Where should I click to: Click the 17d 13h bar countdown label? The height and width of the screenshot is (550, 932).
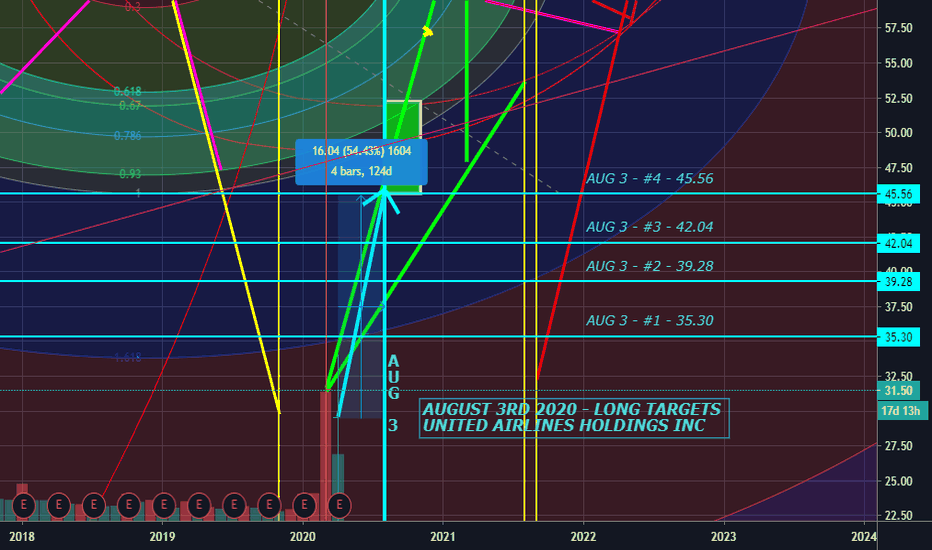click(x=900, y=410)
